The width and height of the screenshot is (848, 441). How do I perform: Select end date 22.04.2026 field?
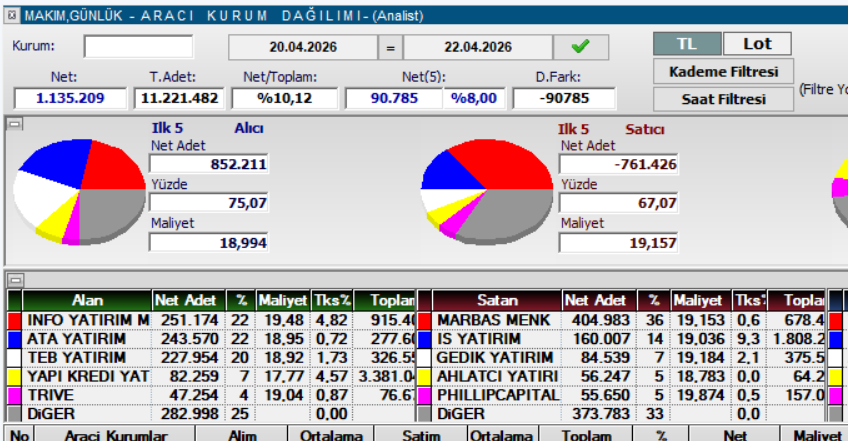click(x=478, y=47)
